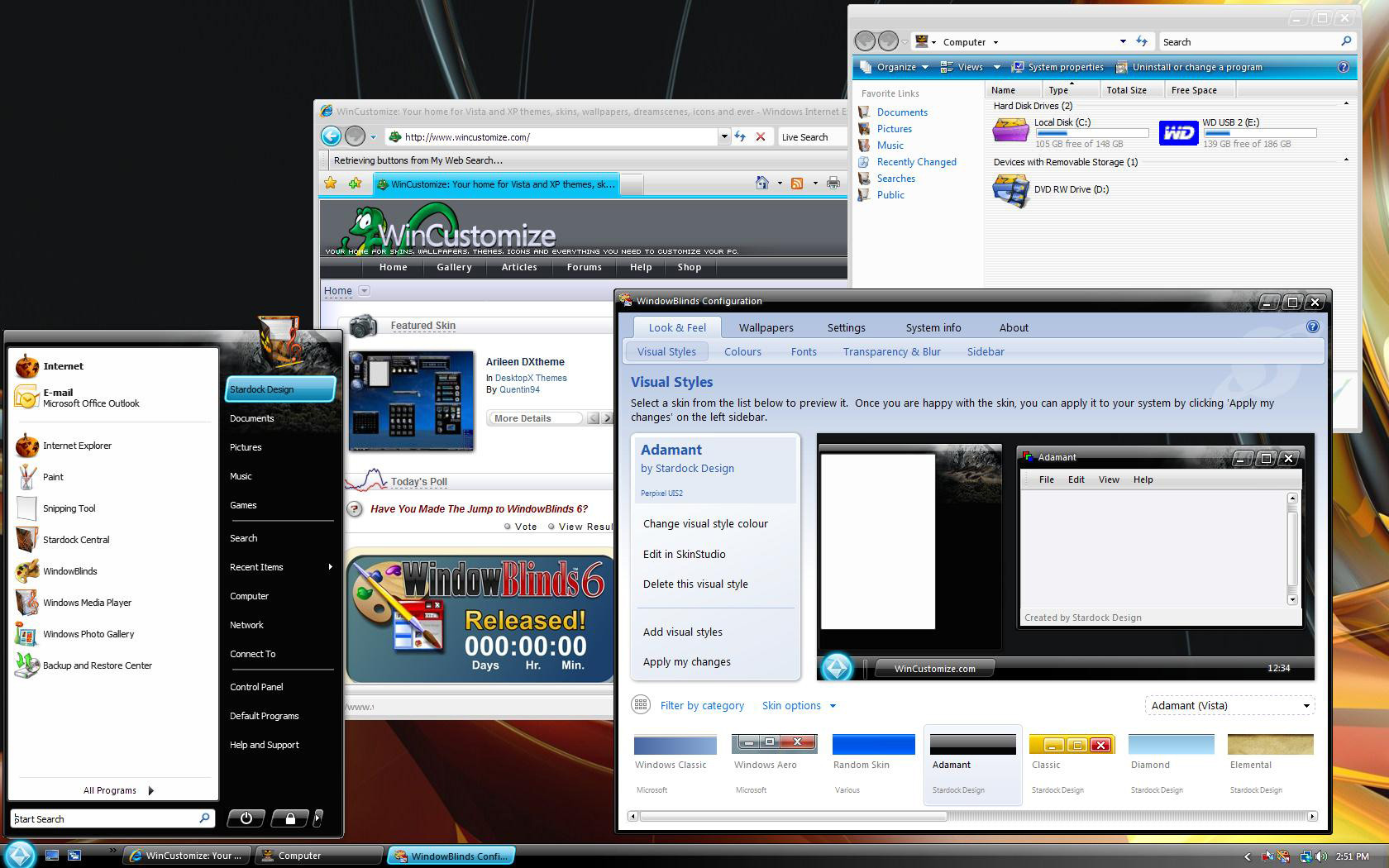Click the Start menu power button
1389x868 pixels.
tap(246, 818)
